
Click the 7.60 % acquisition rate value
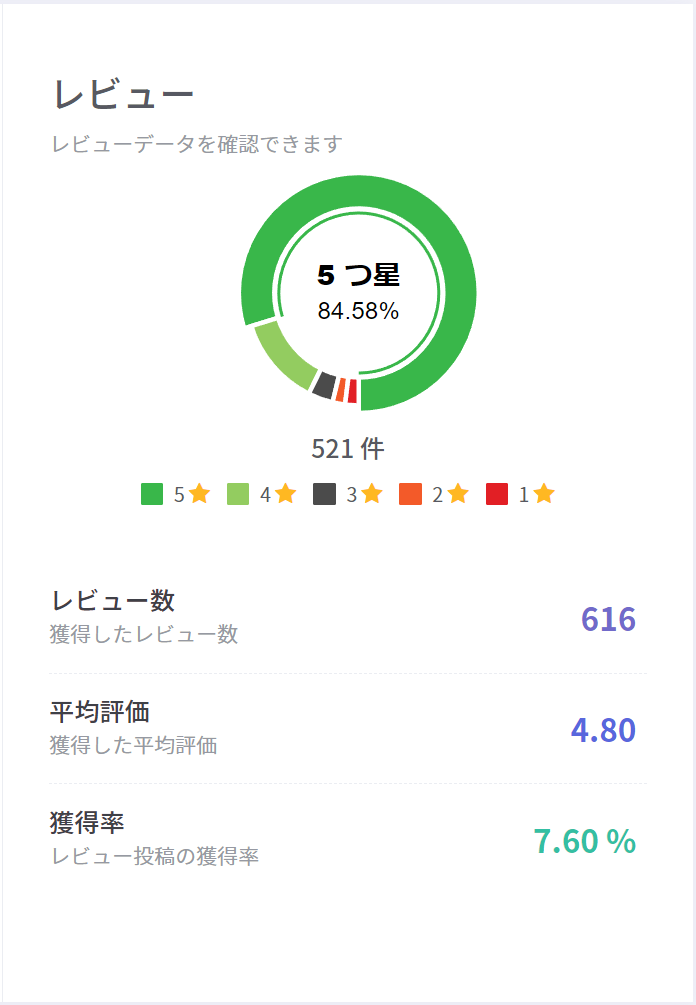(x=584, y=841)
